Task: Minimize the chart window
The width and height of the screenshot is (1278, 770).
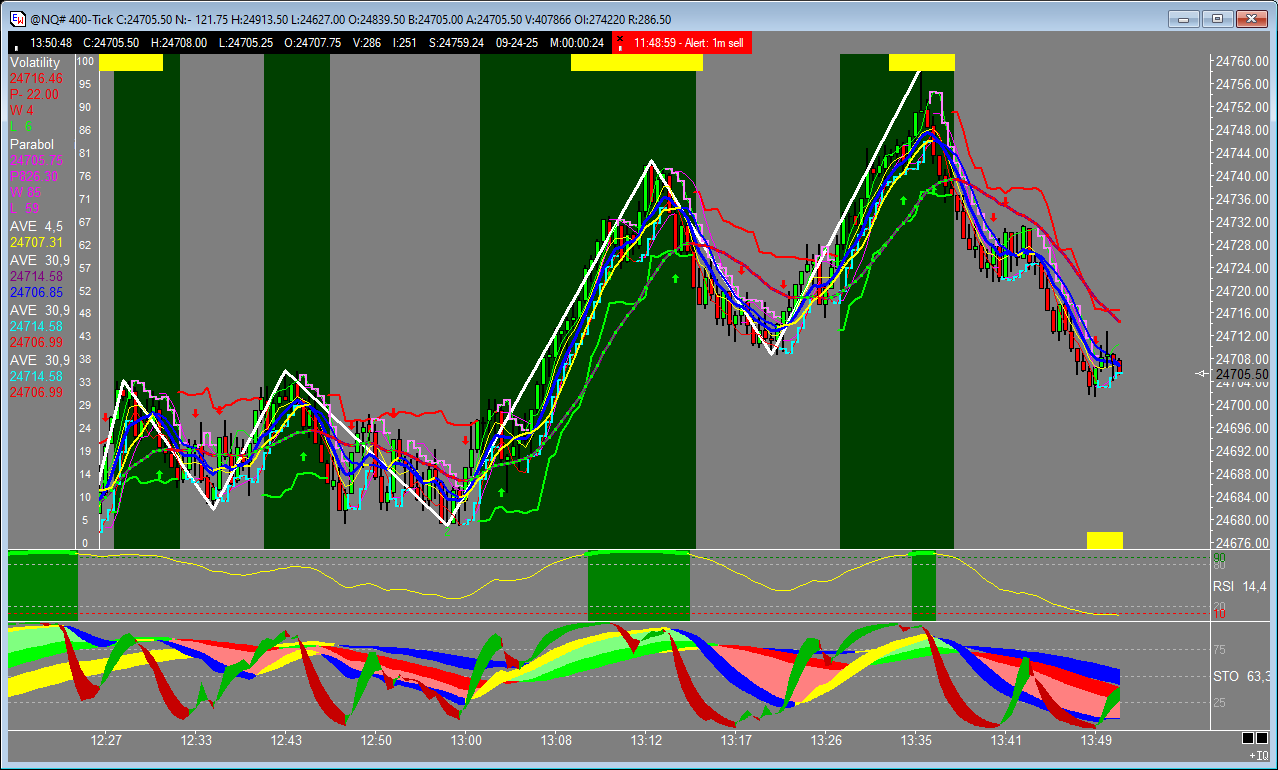Action: pyautogui.click(x=1184, y=18)
